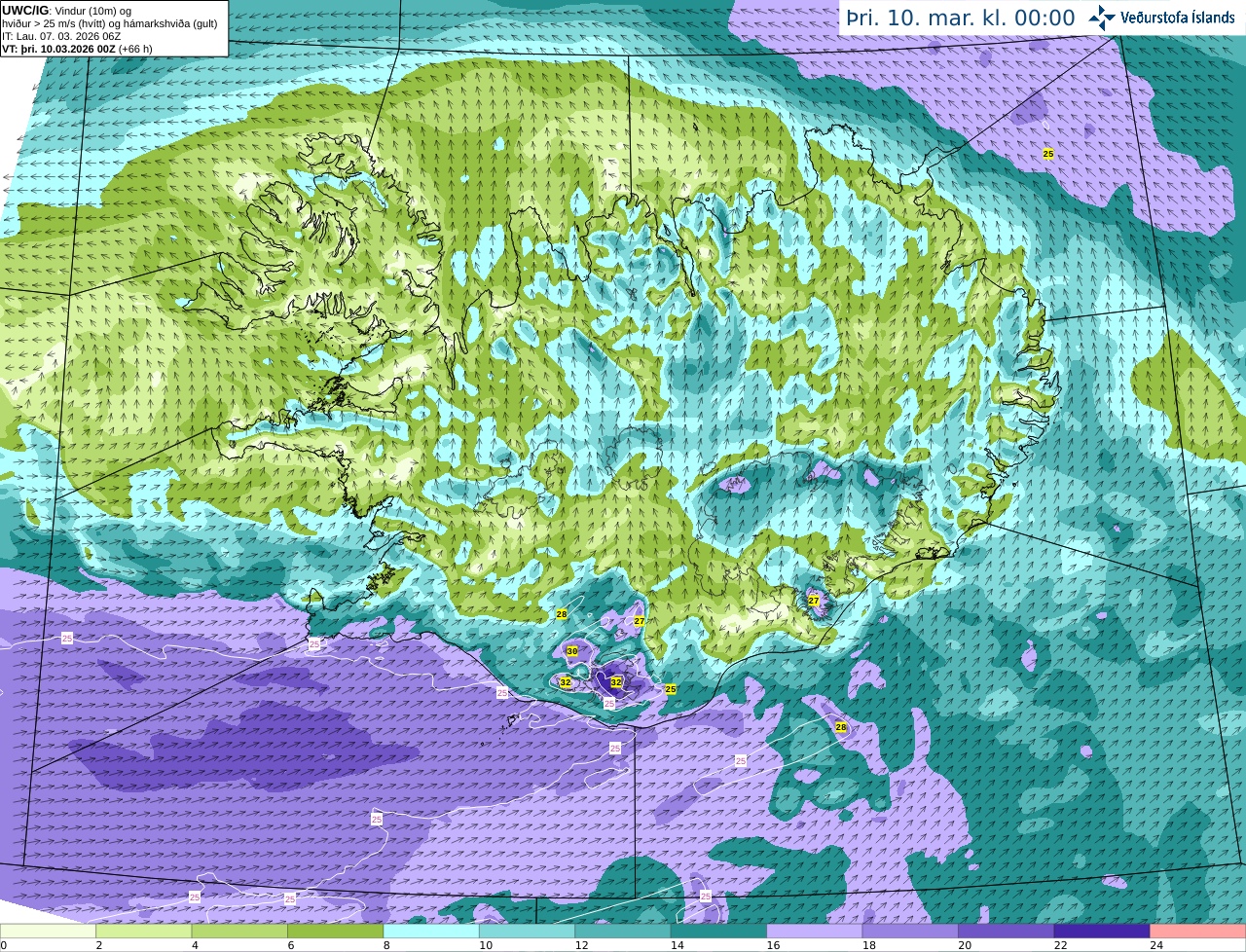Click the scale tick label 20

coord(965,945)
